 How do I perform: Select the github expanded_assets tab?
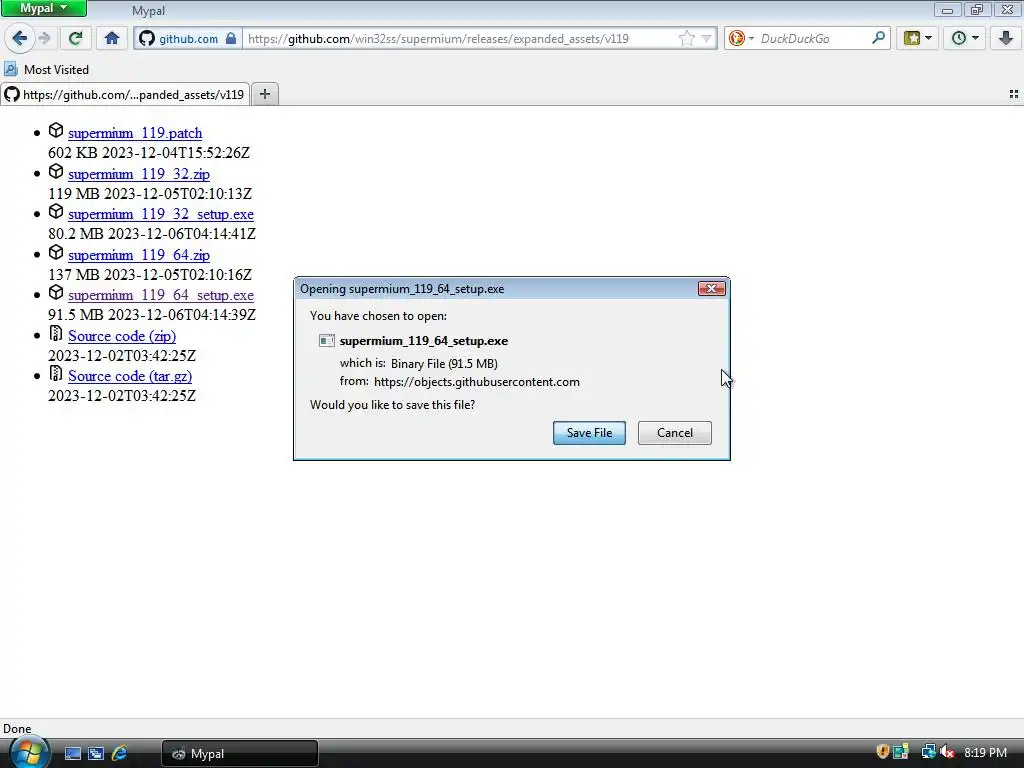[125, 95]
